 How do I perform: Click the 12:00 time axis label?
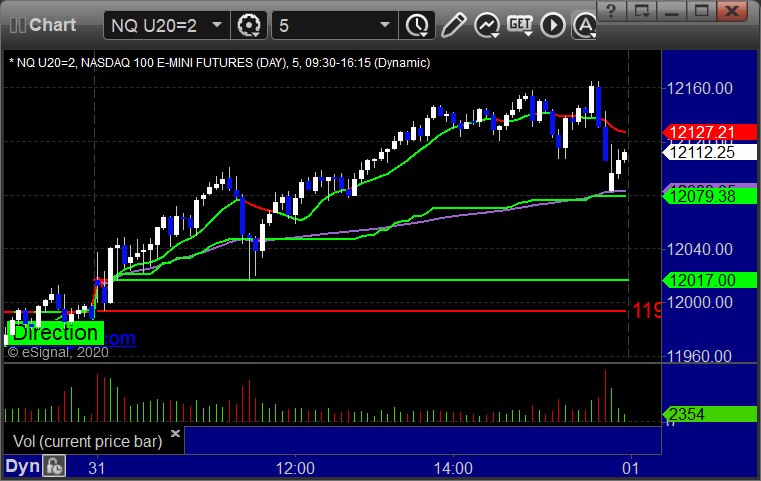295,468
